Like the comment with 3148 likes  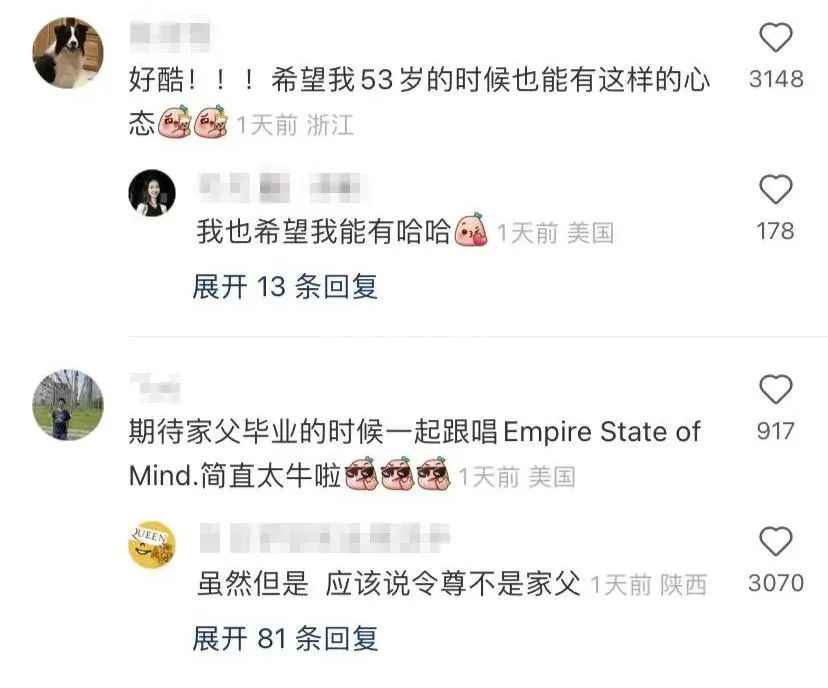coord(775,37)
